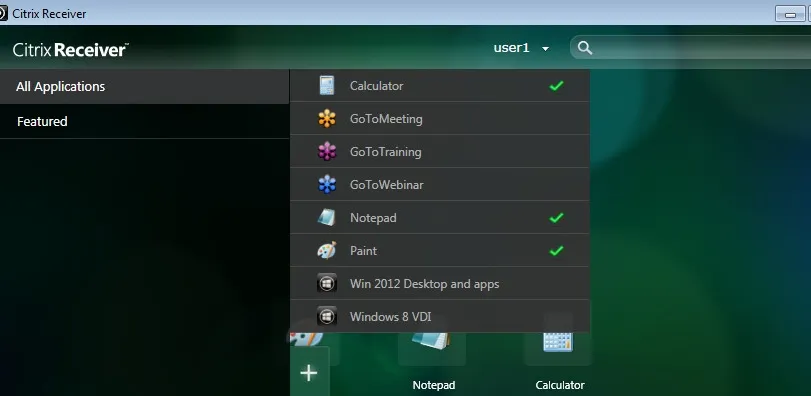This screenshot has width=811, height=396.
Task: Select the Featured category
Action: [144, 121]
